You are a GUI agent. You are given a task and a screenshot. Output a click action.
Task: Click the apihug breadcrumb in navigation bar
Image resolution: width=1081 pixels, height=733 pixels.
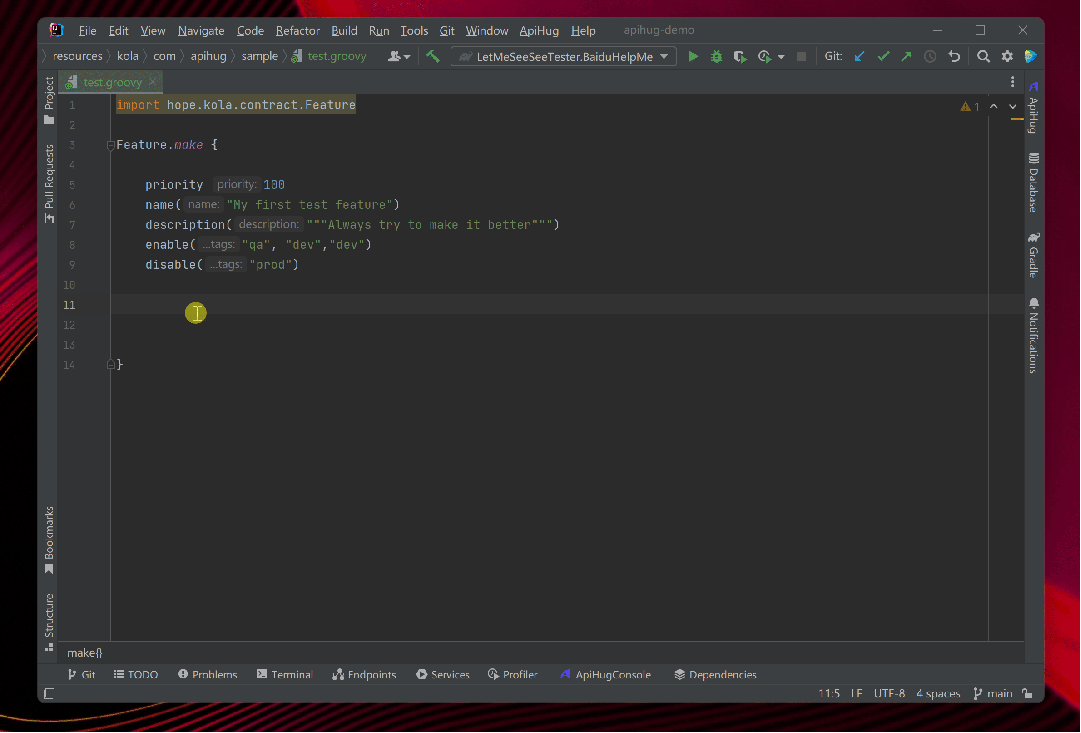[x=208, y=57]
